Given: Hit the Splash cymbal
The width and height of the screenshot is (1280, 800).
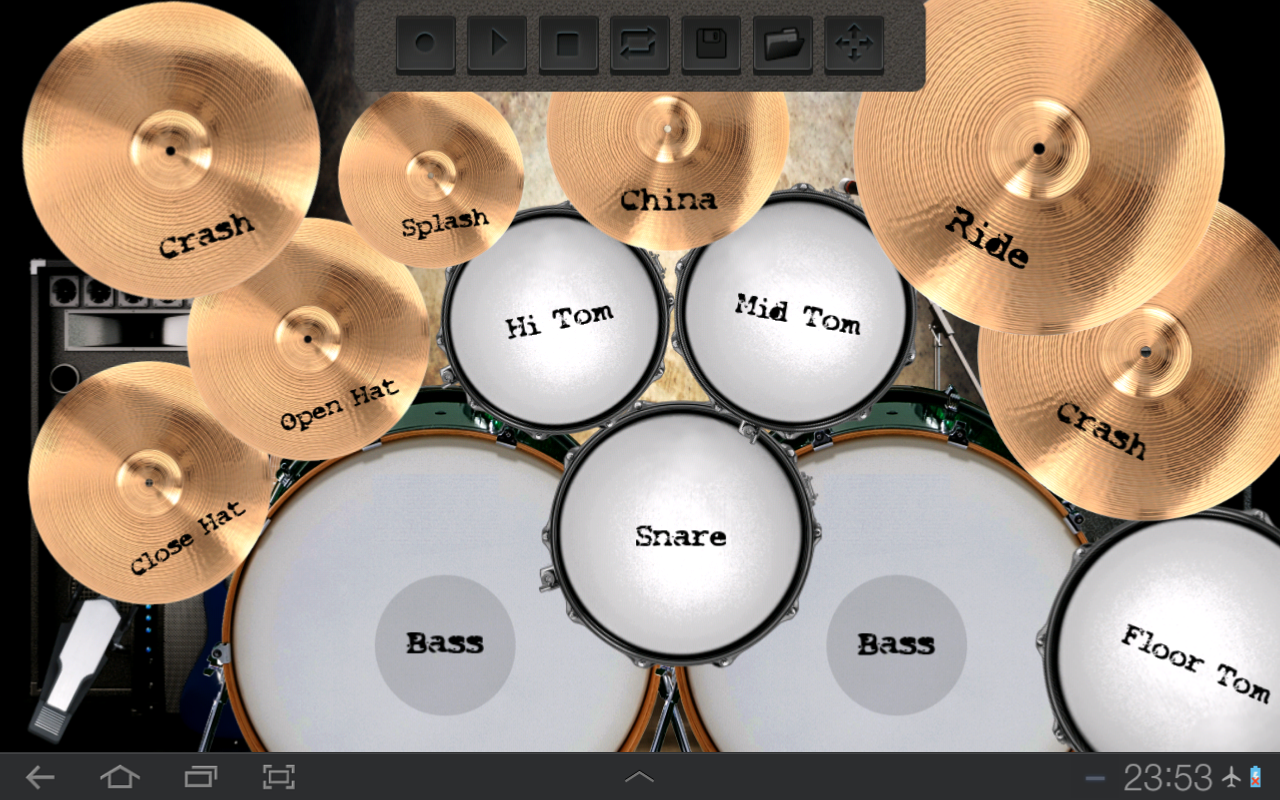Looking at the screenshot, I should click(x=431, y=178).
